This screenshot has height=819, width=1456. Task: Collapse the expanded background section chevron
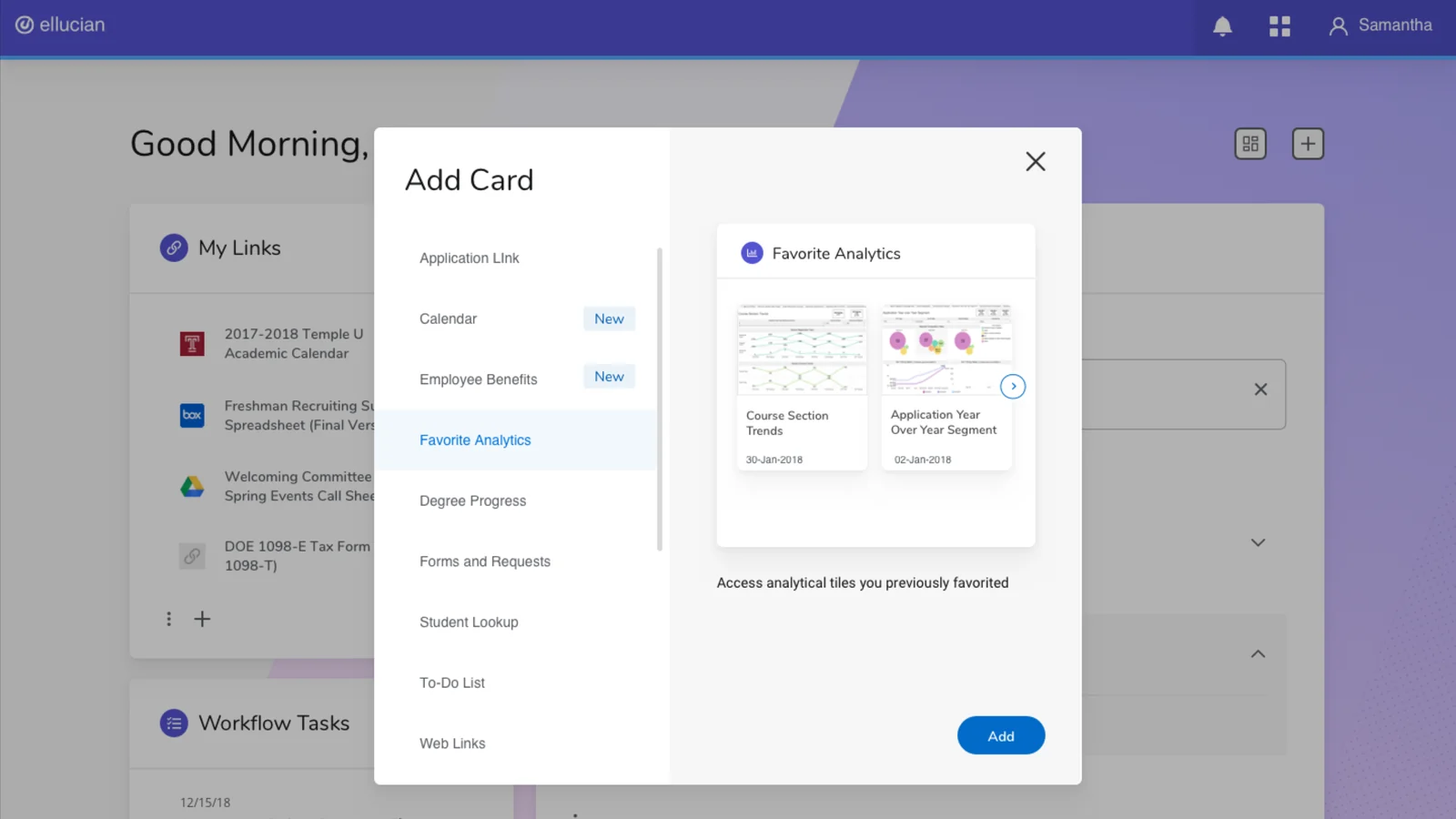(1258, 653)
